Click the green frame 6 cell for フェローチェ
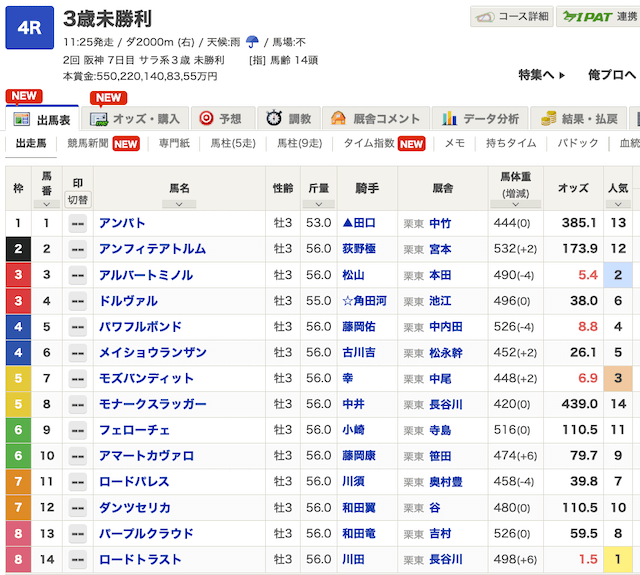 coord(18,430)
